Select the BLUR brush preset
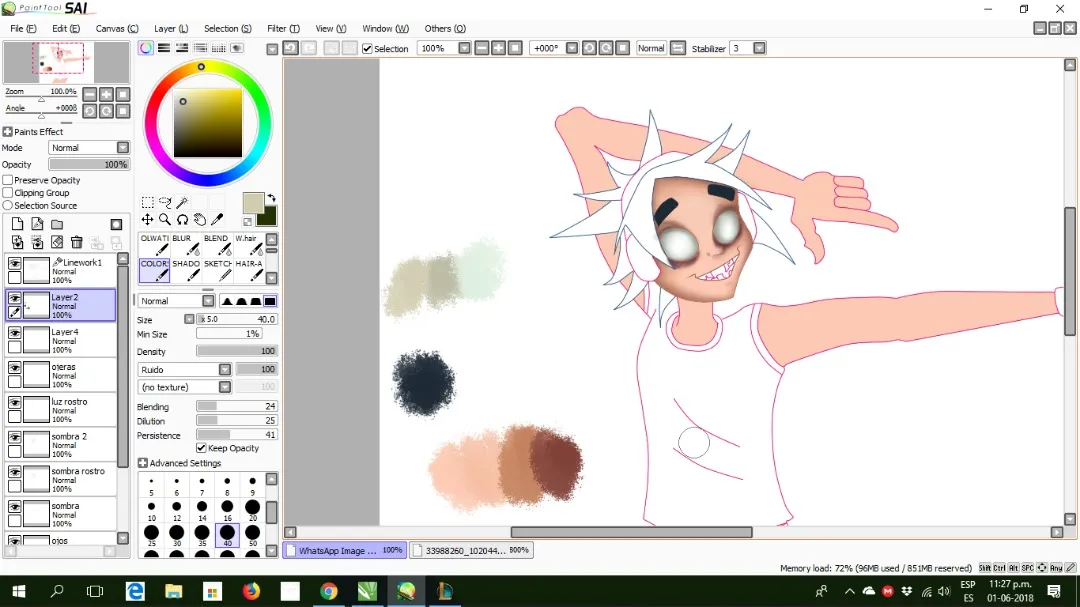The image size is (1080, 607). click(186, 245)
